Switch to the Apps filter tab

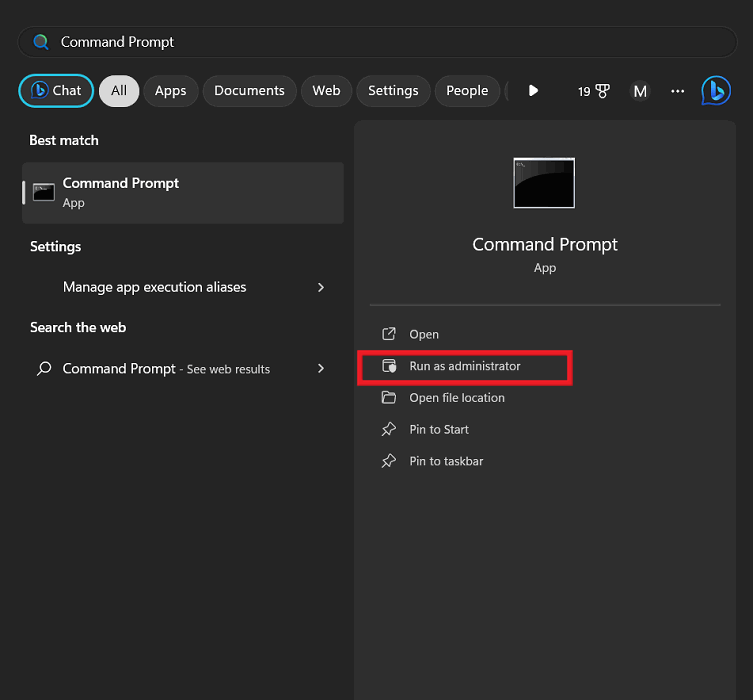point(170,91)
